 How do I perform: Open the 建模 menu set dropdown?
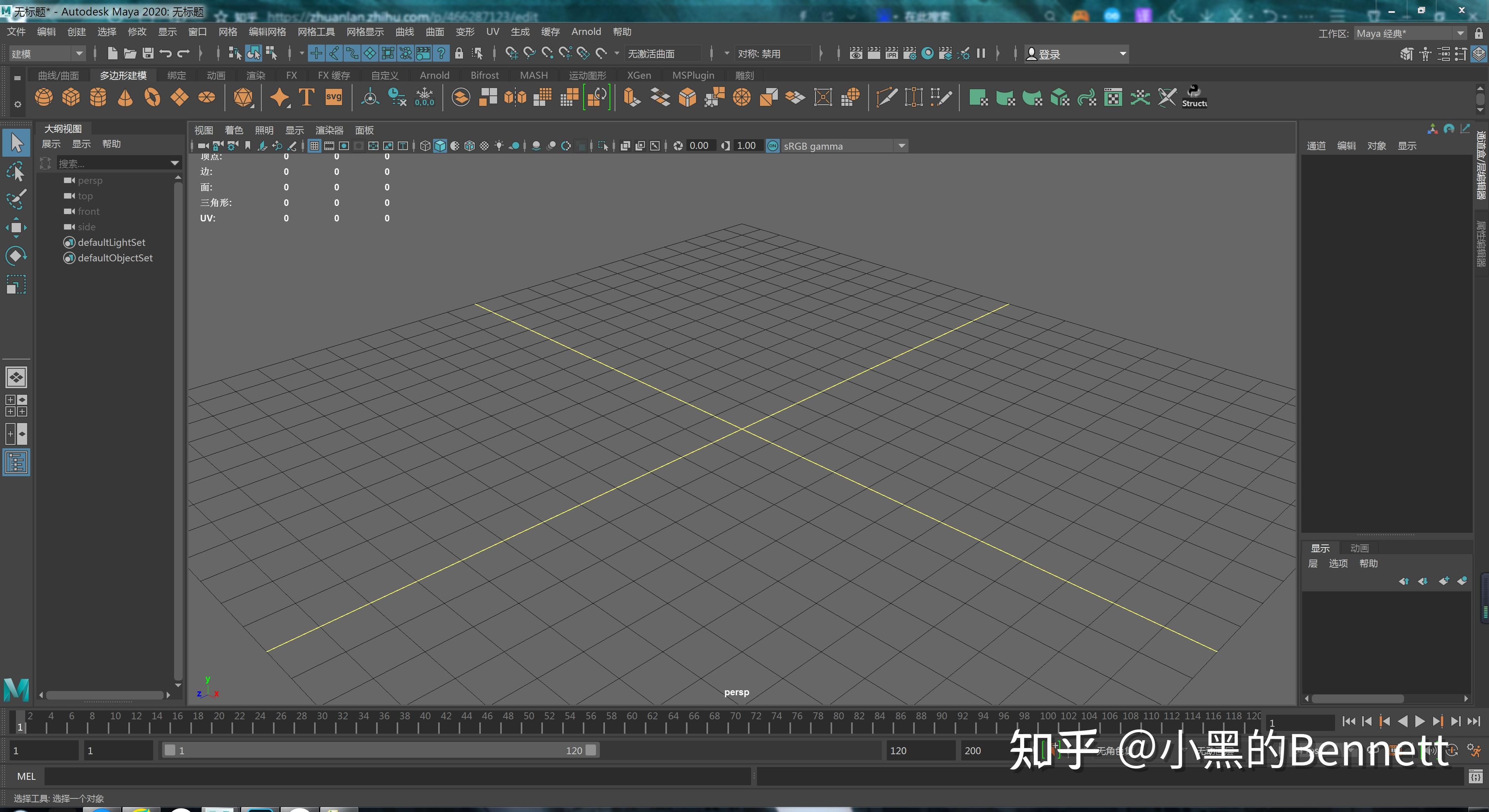click(x=47, y=54)
